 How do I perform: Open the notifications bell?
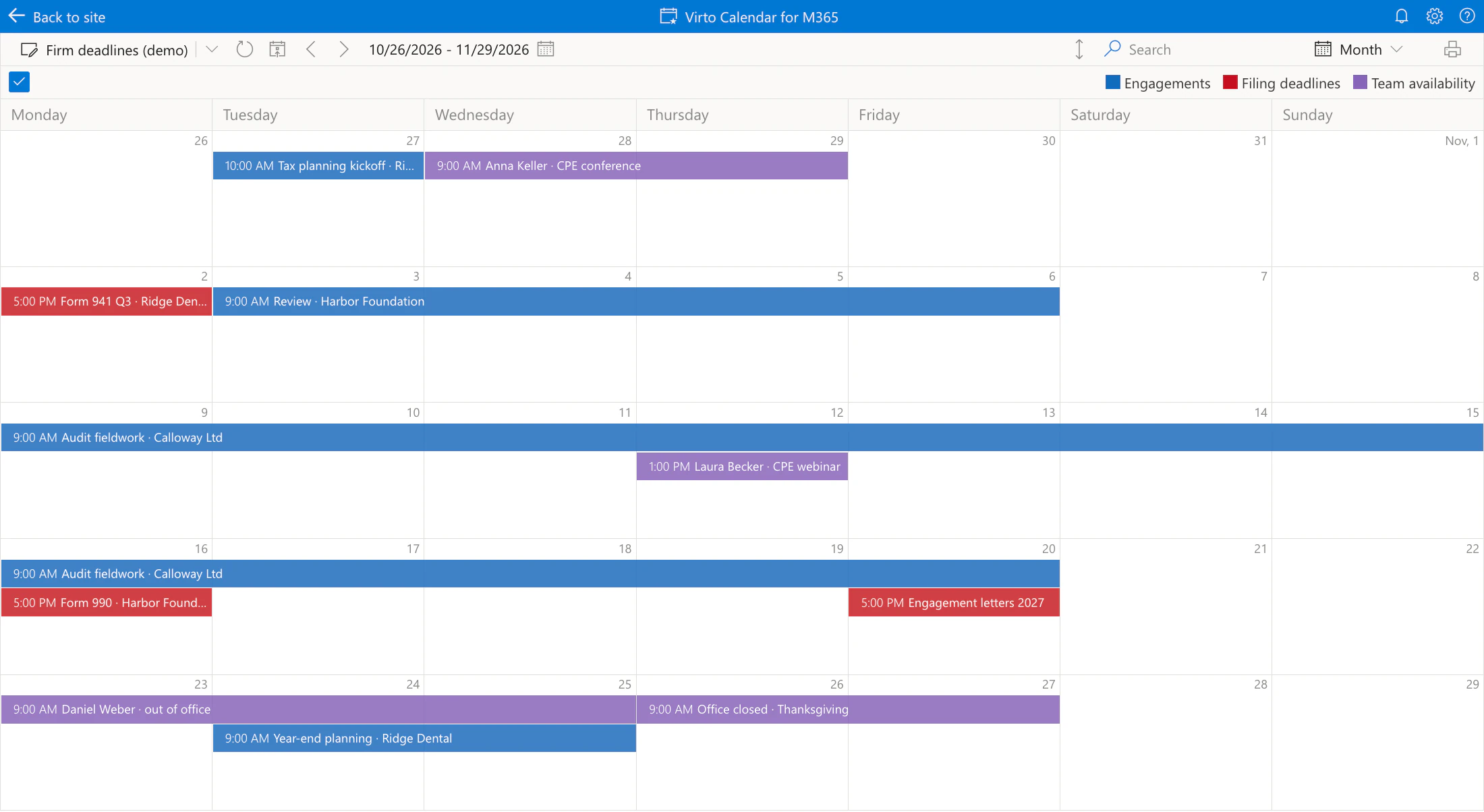point(1402,16)
